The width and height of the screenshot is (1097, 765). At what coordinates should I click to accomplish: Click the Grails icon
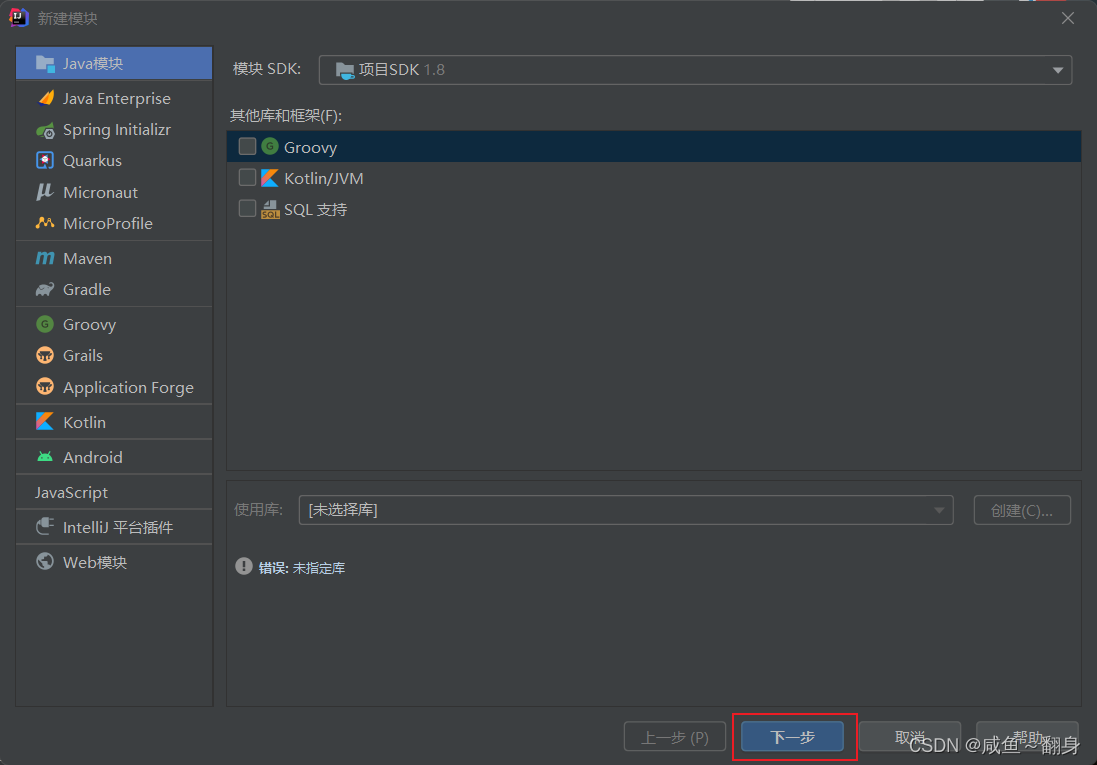point(45,356)
